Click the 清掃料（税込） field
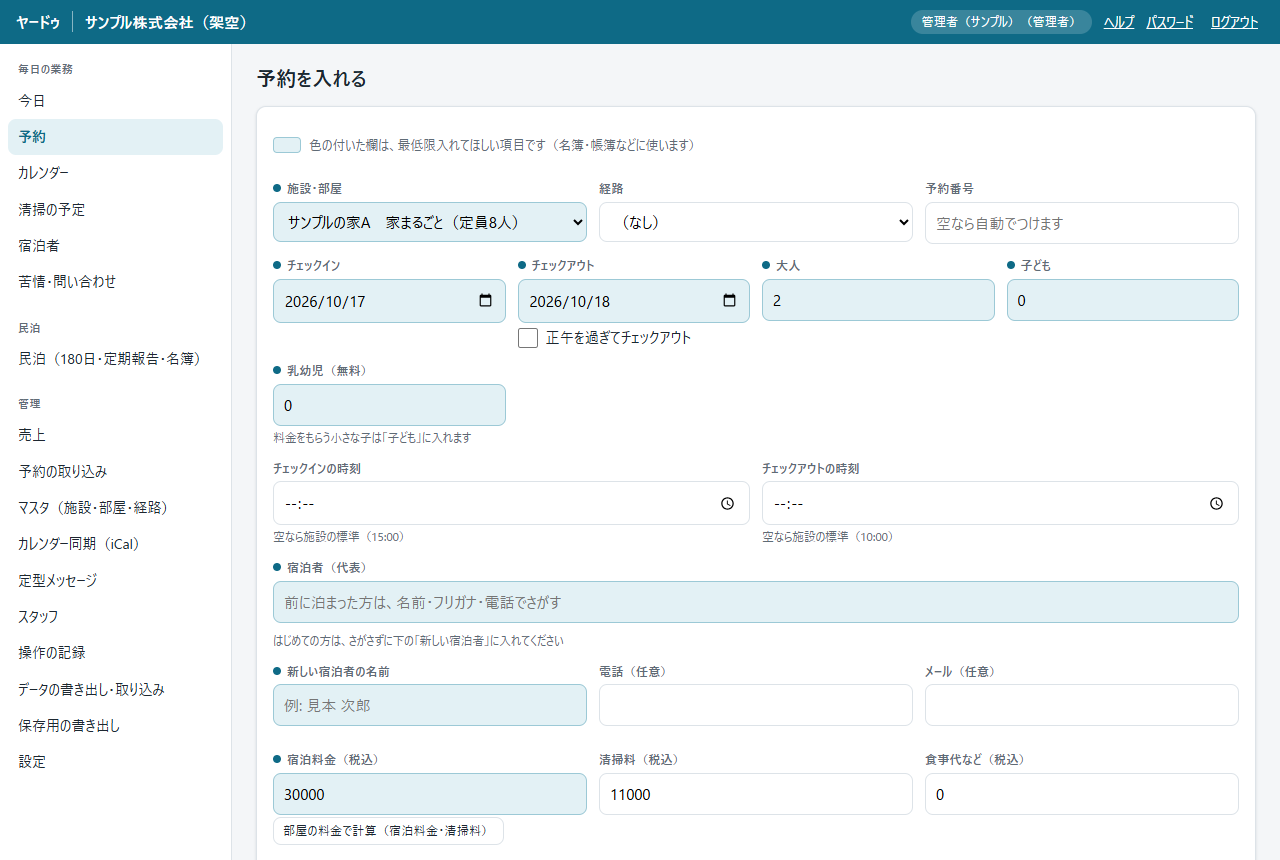 pyautogui.click(x=756, y=794)
